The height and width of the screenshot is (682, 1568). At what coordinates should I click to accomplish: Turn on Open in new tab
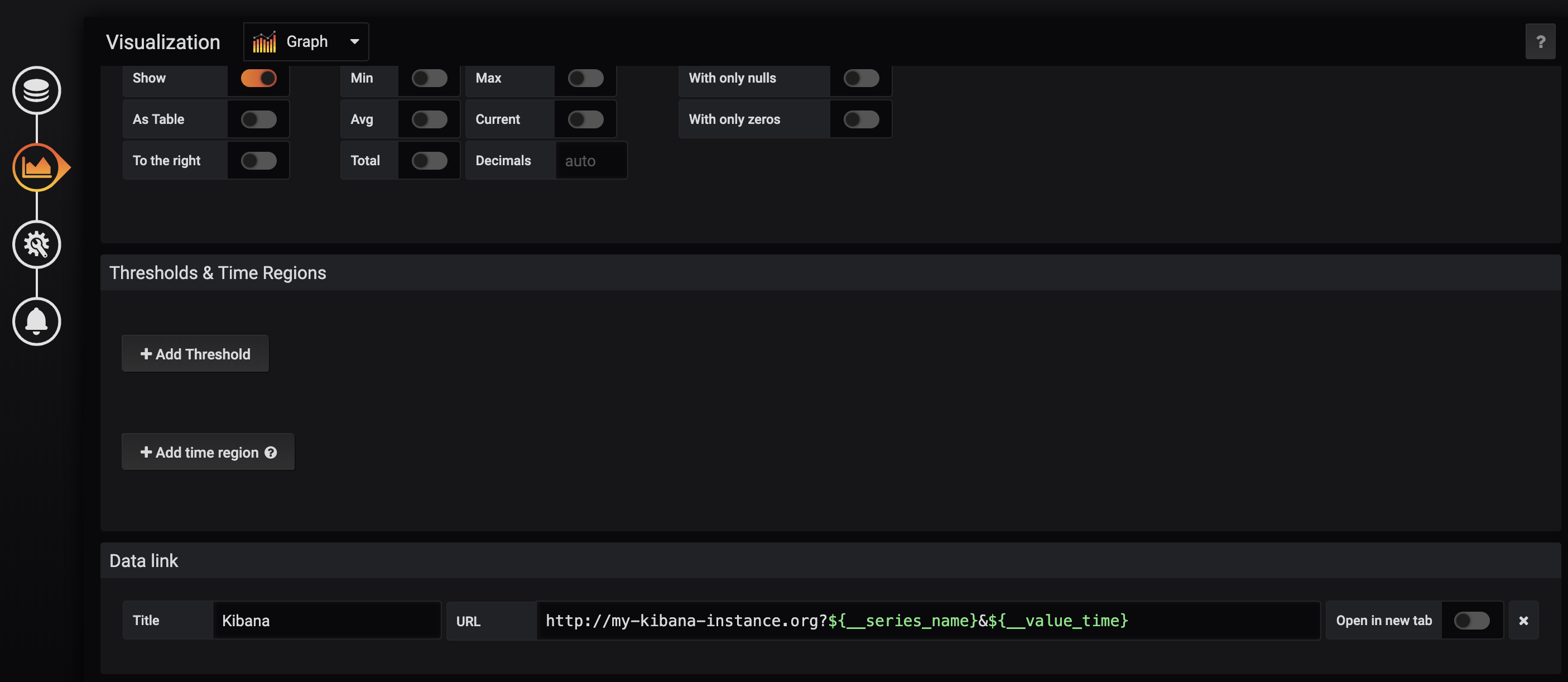(1471, 621)
